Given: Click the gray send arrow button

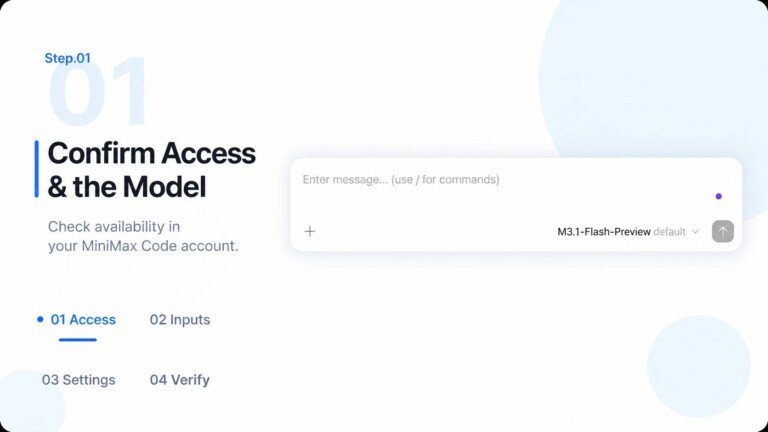Looking at the screenshot, I should point(722,231).
